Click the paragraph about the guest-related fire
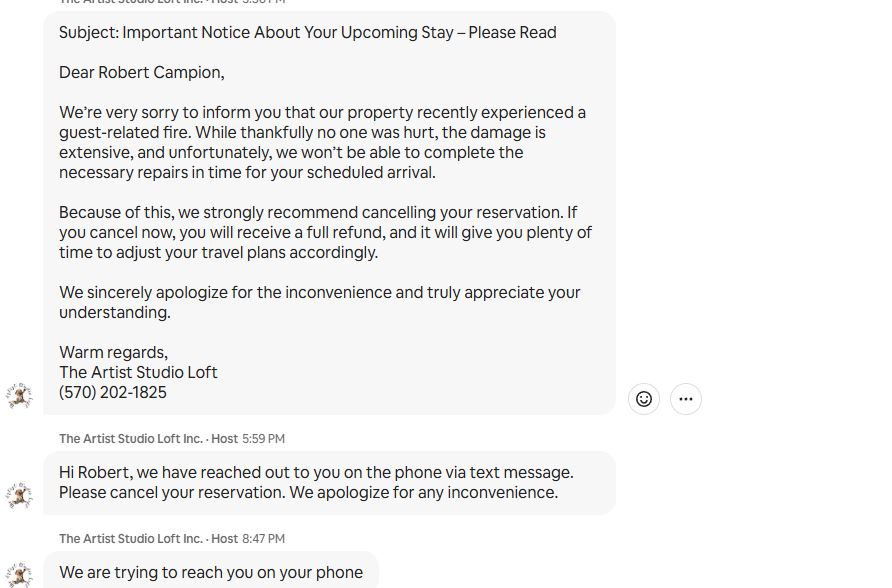892x588 pixels. 322,142
